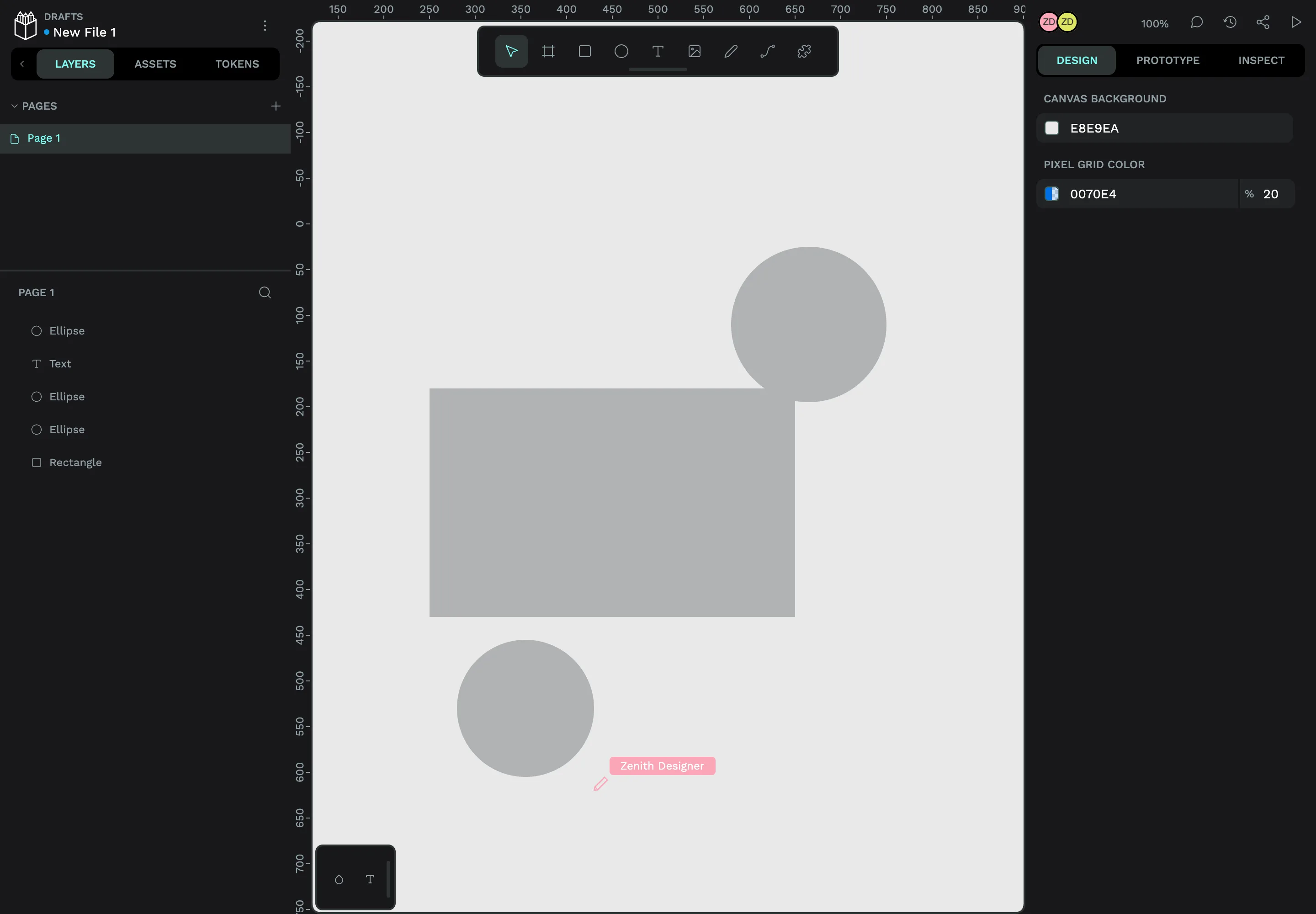The width and height of the screenshot is (1316, 914).
Task: Click the Rectangle layer's square icon
Action: click(x=37, y=462)
